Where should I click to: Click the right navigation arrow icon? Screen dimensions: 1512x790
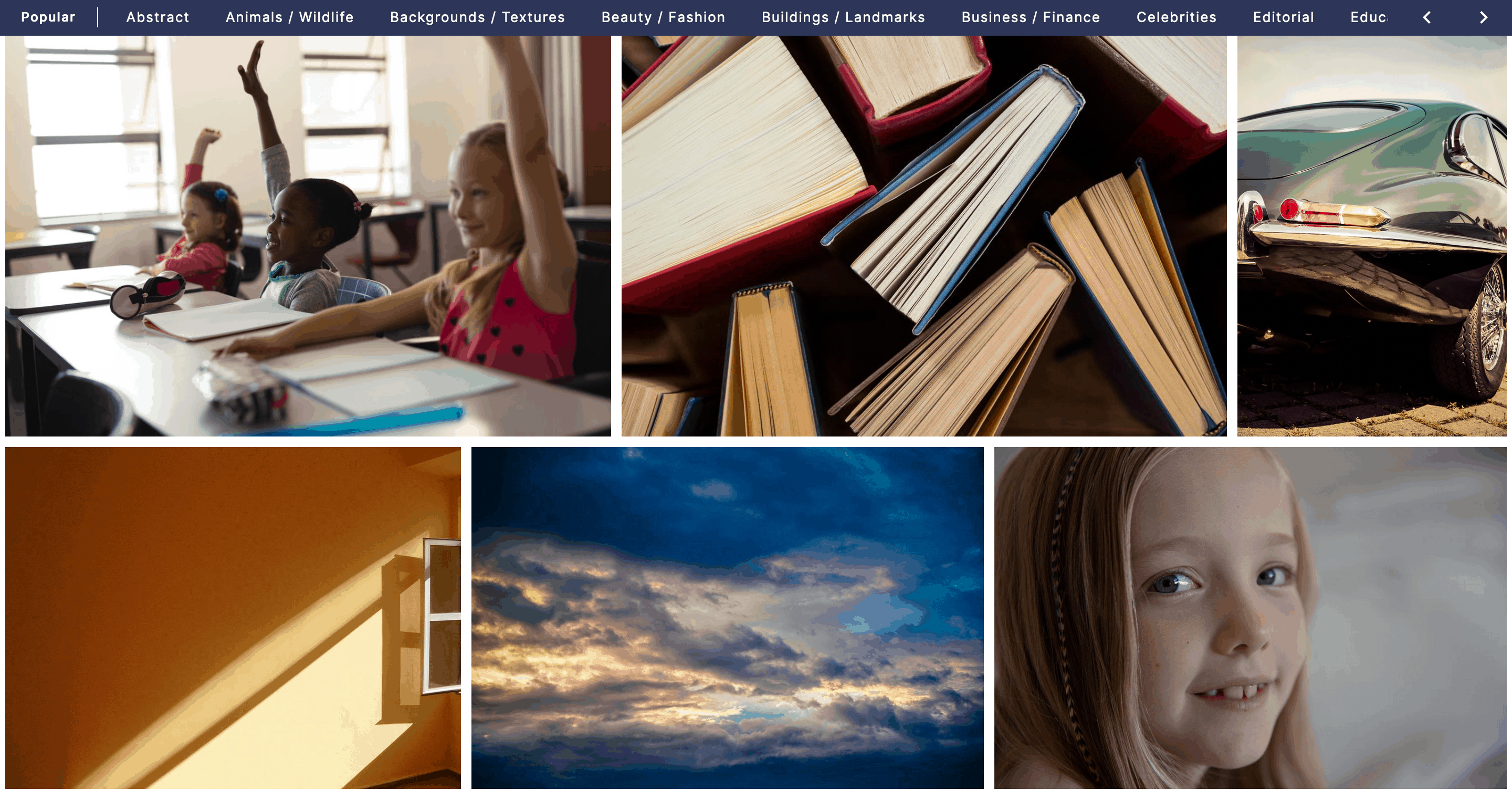pos(1484,17)
